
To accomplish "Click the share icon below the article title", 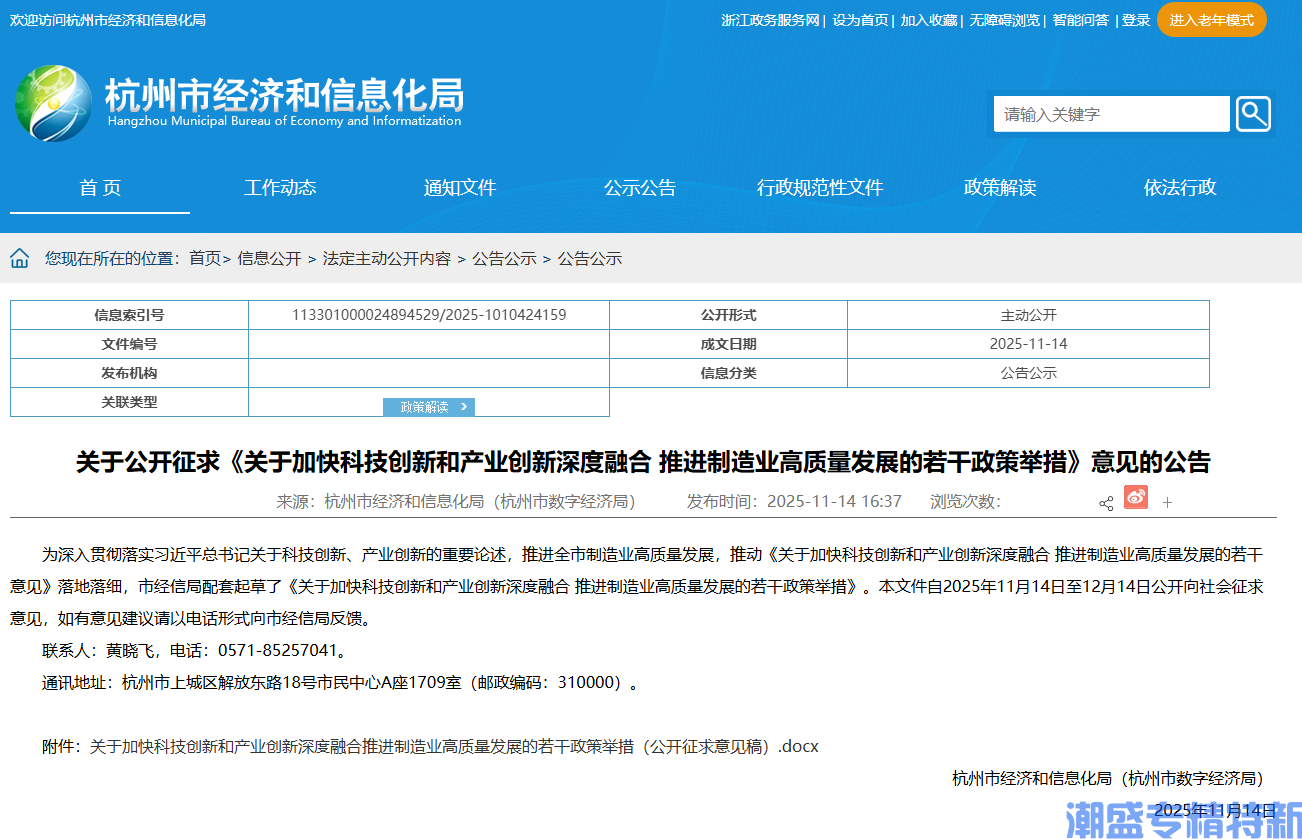I will click(x=1106, y=503).
